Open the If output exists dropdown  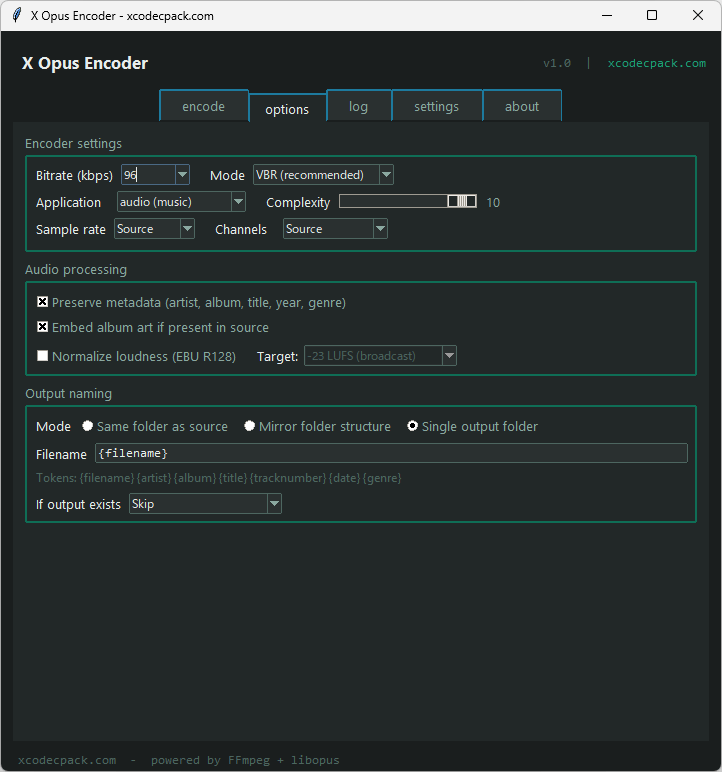coord(205,504)
